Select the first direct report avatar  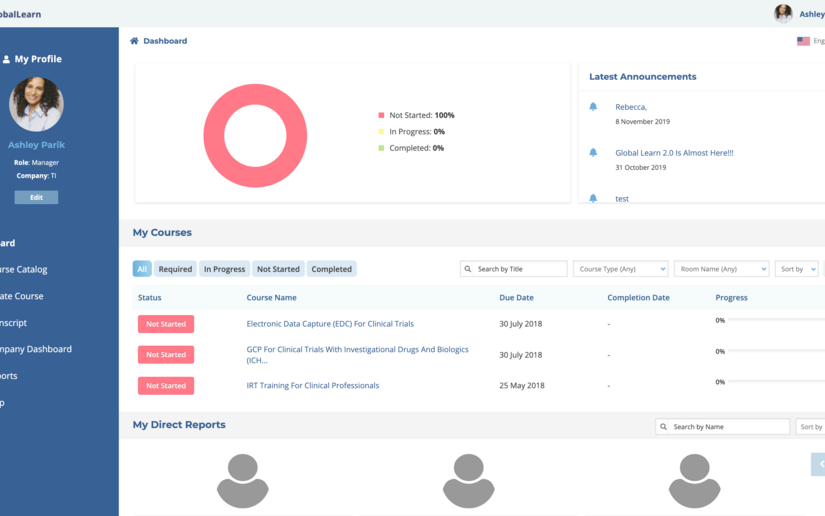click(x=243, y=481)
